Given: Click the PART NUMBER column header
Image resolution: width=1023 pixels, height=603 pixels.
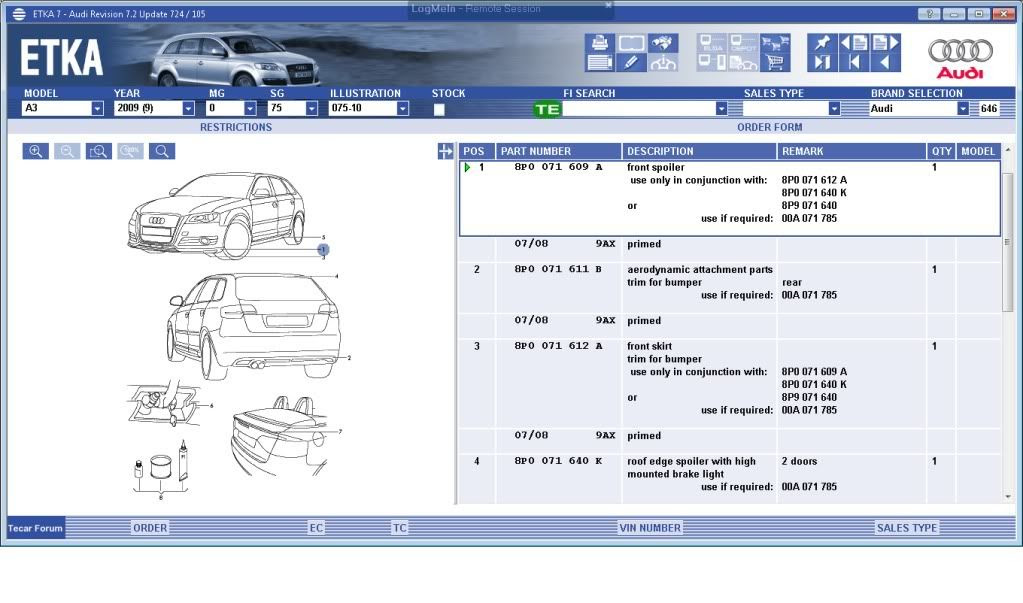Looking at the screenshot, I should click(x=558, y=151).
